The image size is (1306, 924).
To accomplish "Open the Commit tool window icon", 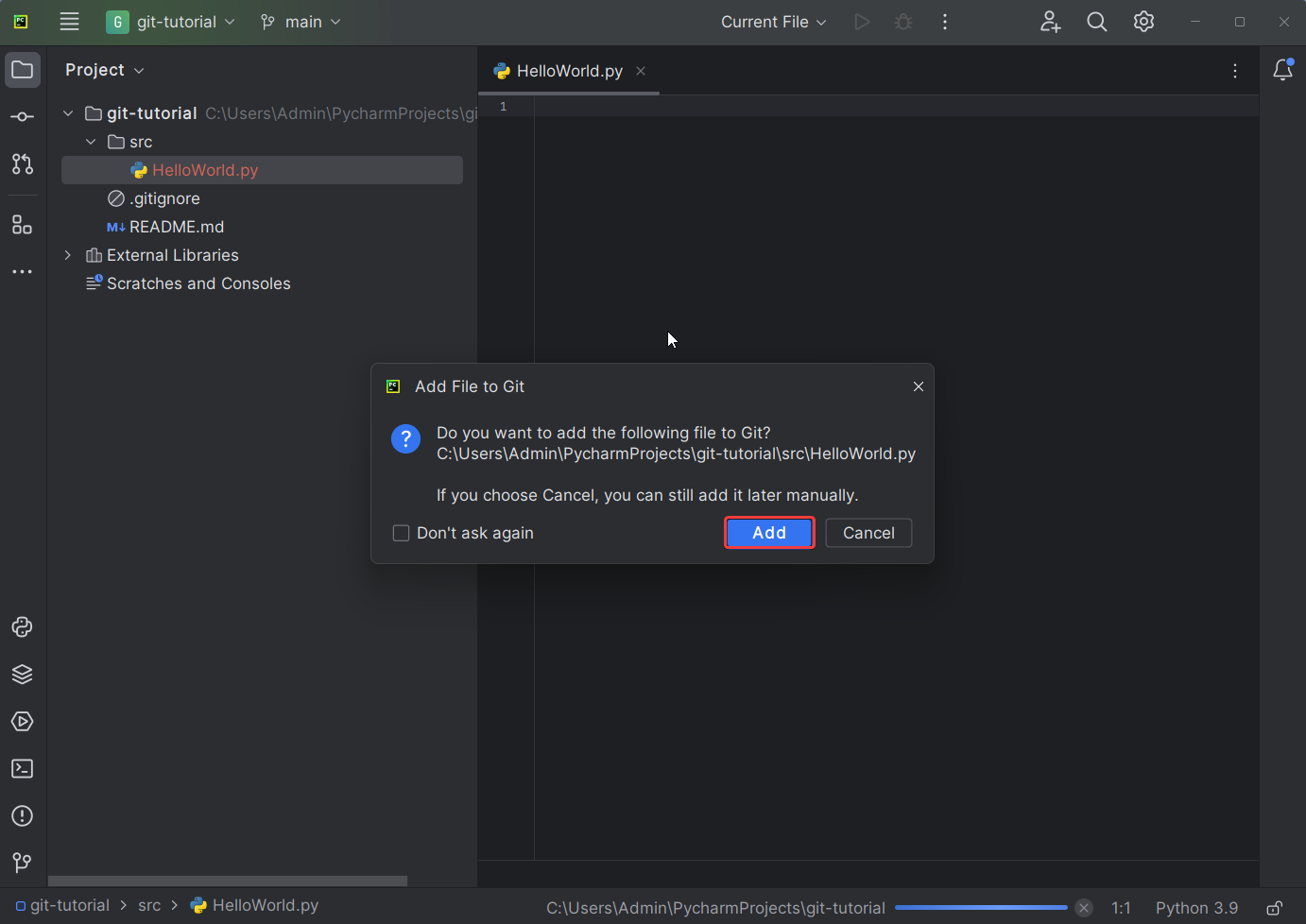I will (x=23, y=117).
